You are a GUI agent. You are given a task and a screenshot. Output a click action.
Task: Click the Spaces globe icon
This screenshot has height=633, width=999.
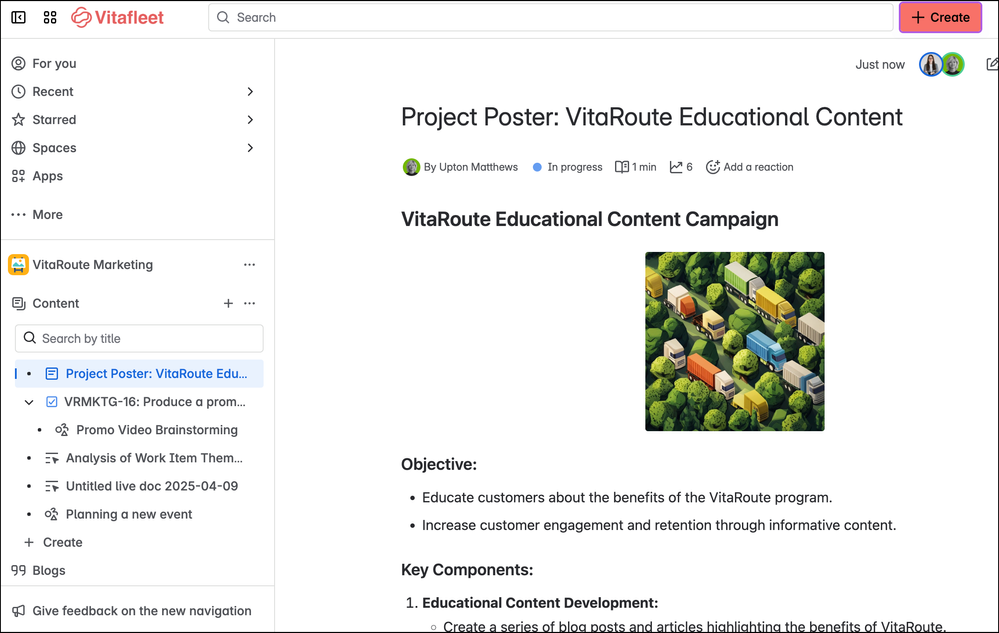[x=18, y=148]
